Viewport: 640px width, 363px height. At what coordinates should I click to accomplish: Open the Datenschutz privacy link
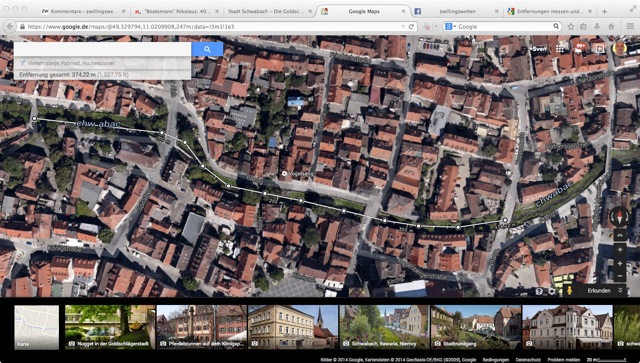528,360
